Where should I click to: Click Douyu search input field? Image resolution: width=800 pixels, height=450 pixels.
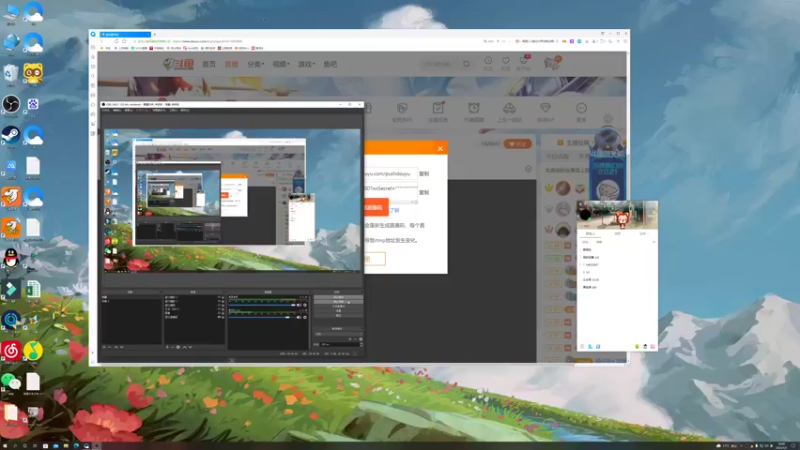click(441, 64)
